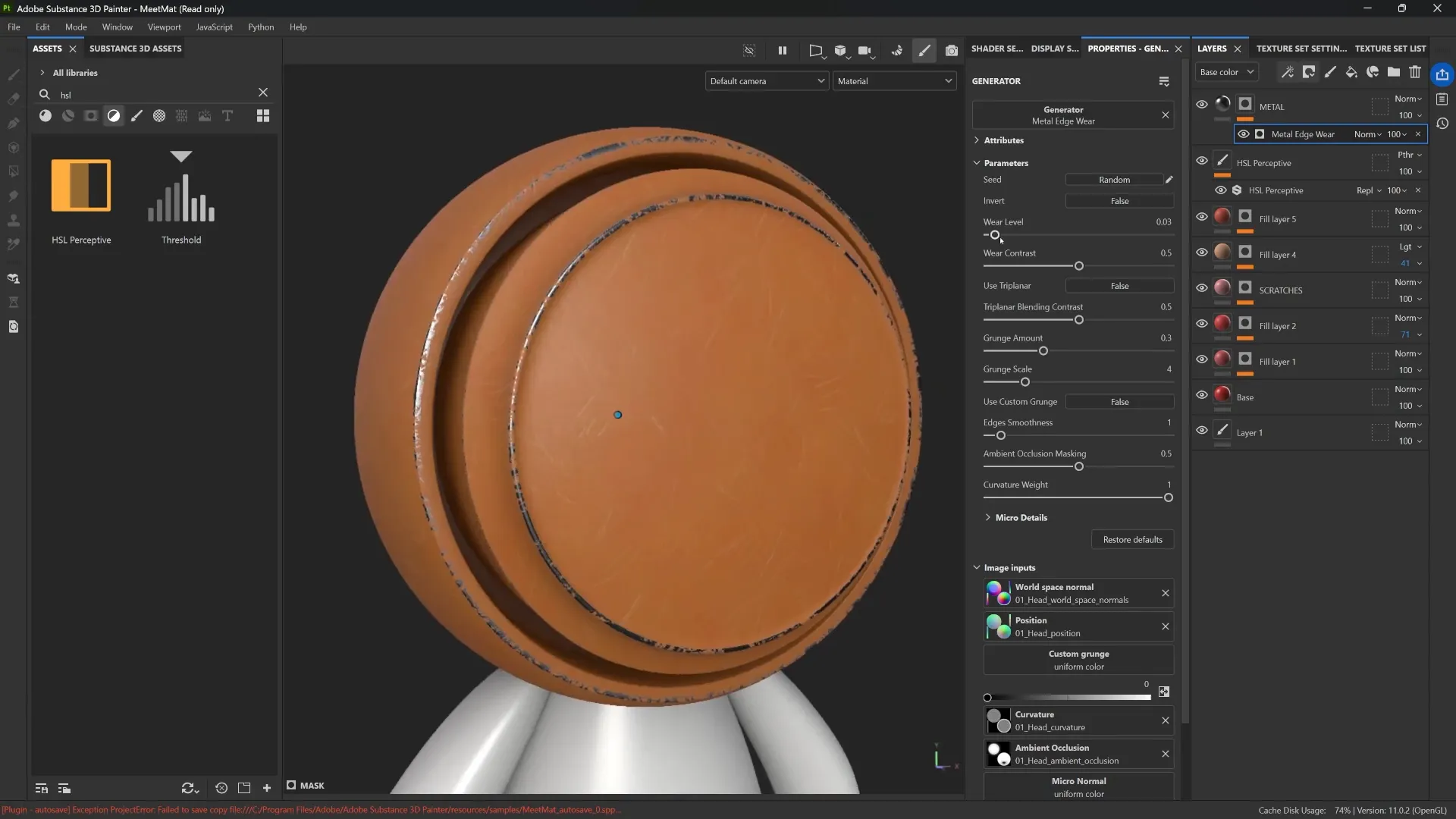Viewport: 1456px width, 819px height.
Task: Select the Eraser tool in left toolbar
Action: pos(14,99)
